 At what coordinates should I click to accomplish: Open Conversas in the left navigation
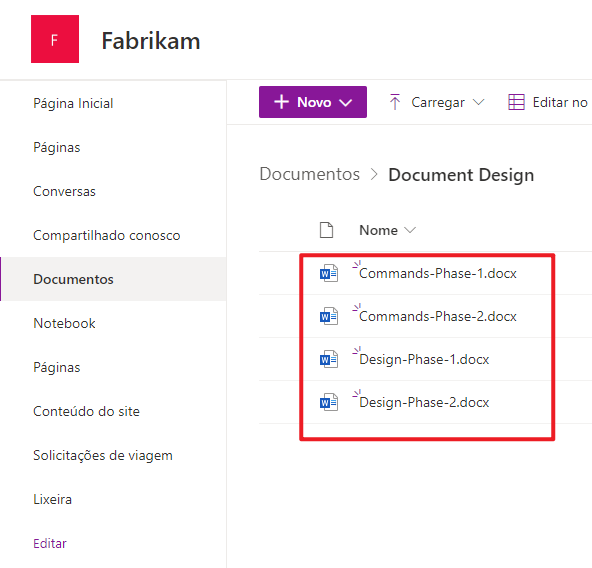click(64, 191)
